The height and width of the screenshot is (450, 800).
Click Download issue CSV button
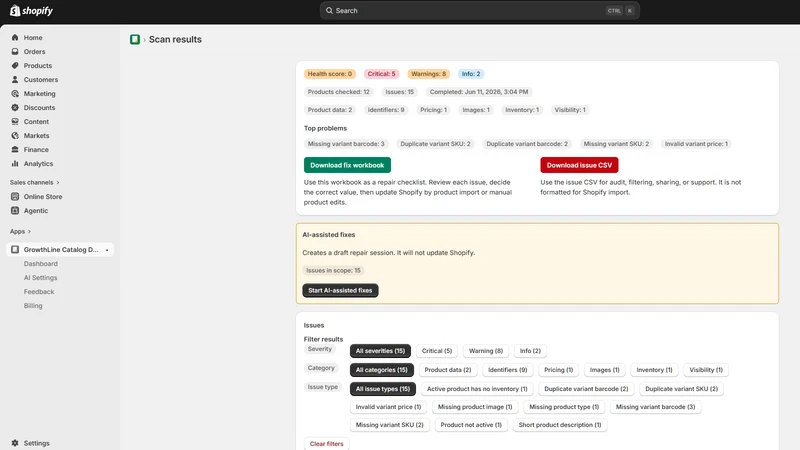pos(579,165)
